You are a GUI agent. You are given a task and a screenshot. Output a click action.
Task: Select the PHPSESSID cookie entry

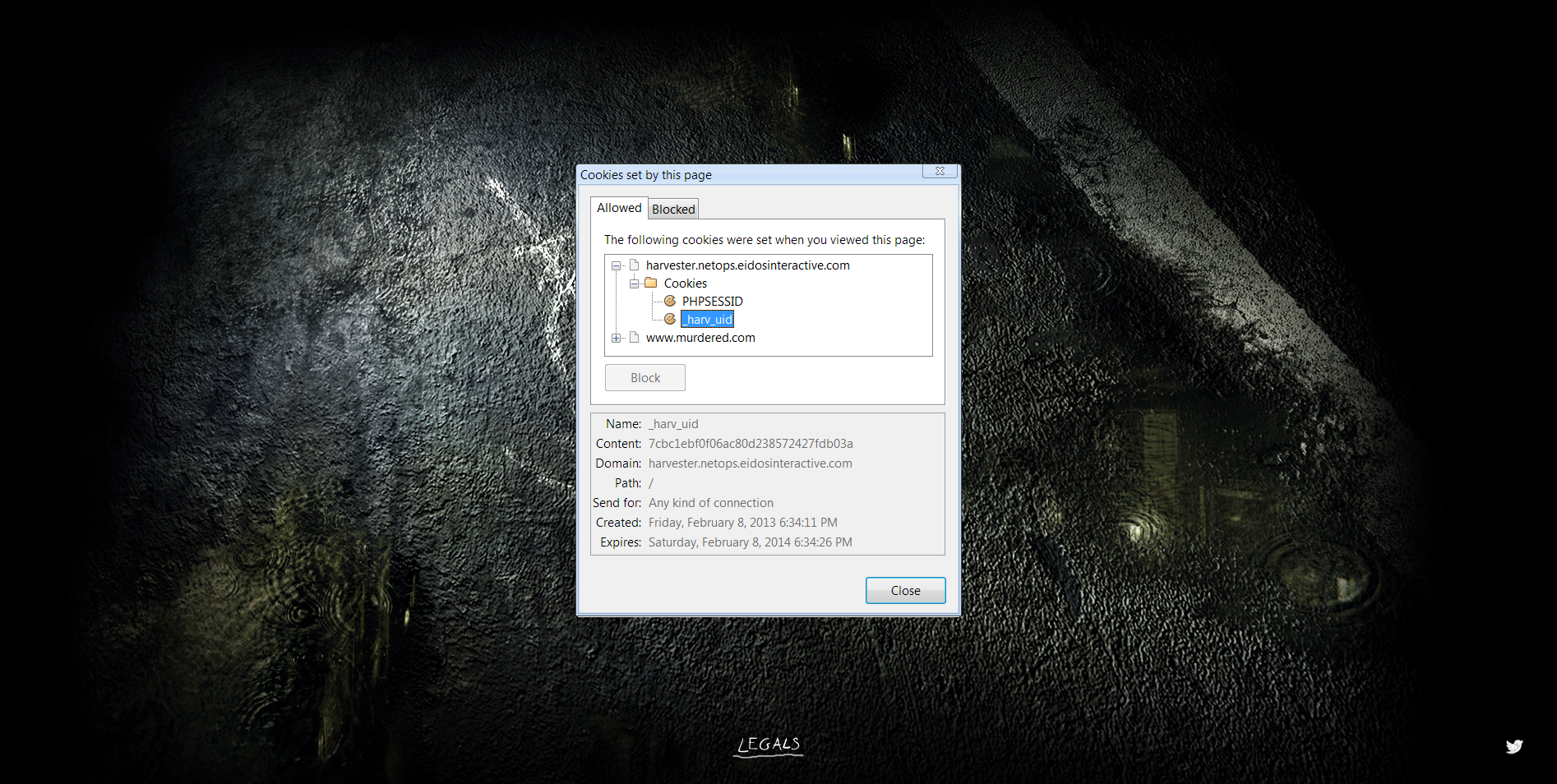click(x=712, y=302)
